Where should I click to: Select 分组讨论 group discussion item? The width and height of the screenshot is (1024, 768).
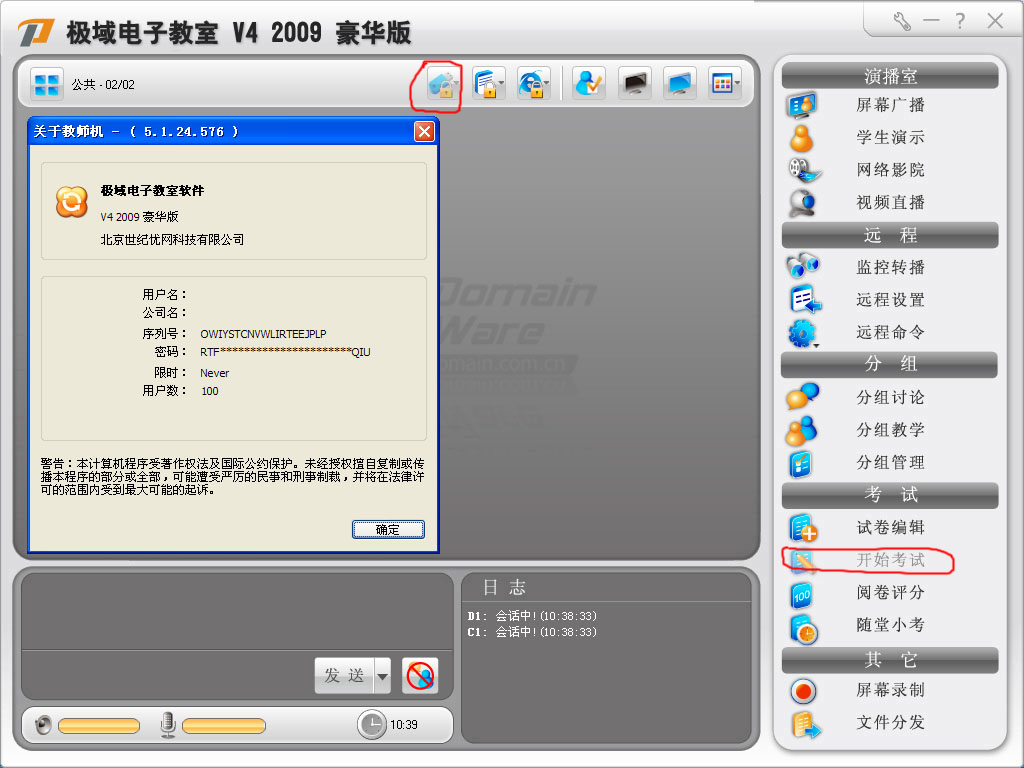click(889, 397)
